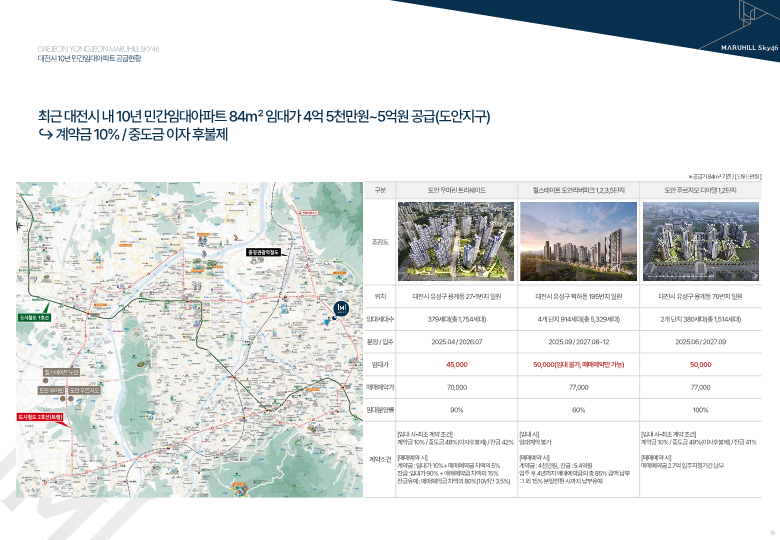Click the '임대가' row label

(380, 364)
